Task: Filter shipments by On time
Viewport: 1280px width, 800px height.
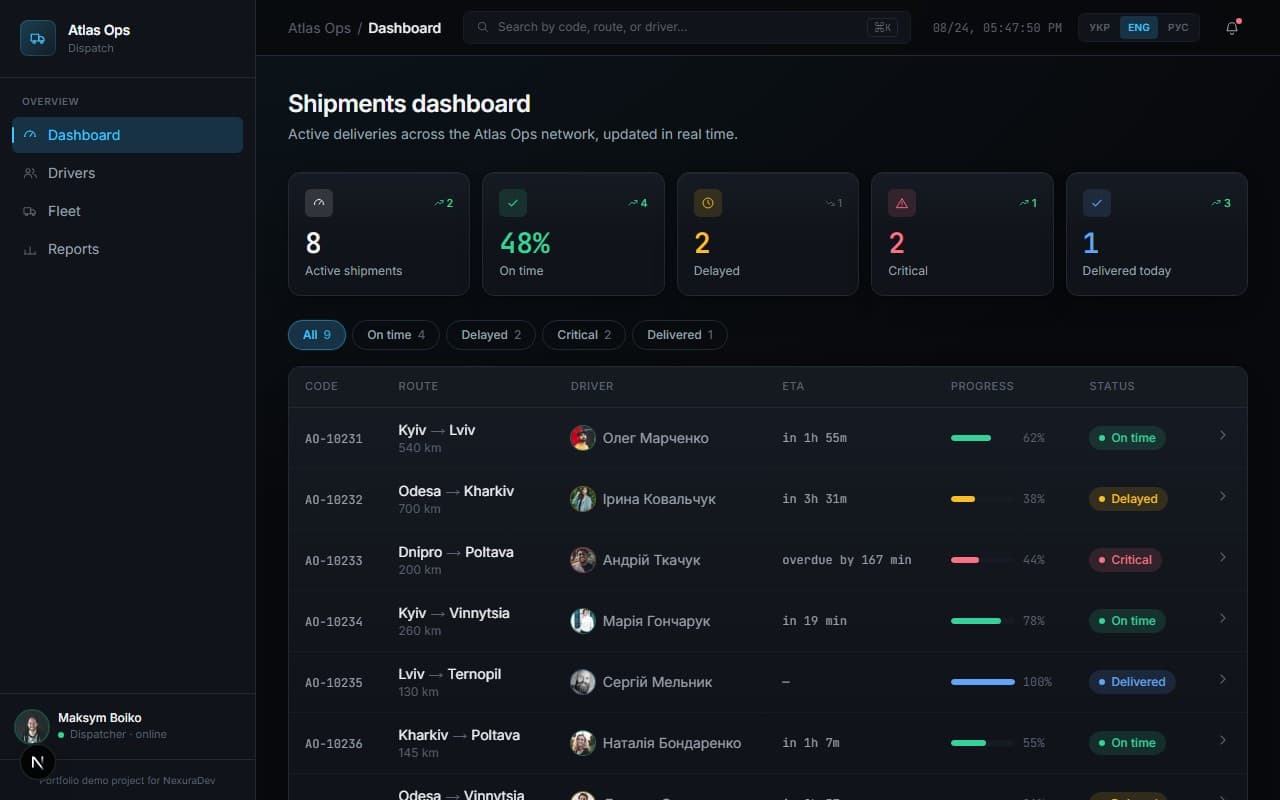Action: pos(396,335)
